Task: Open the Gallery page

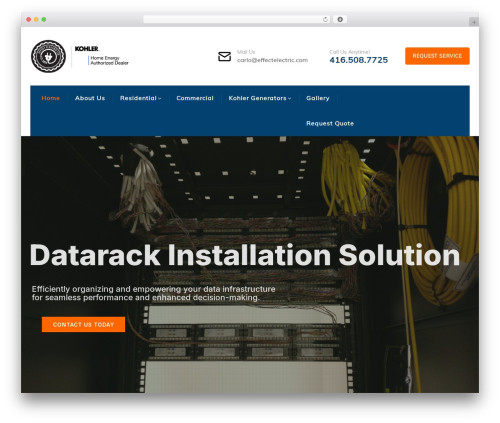Action: 318,98
